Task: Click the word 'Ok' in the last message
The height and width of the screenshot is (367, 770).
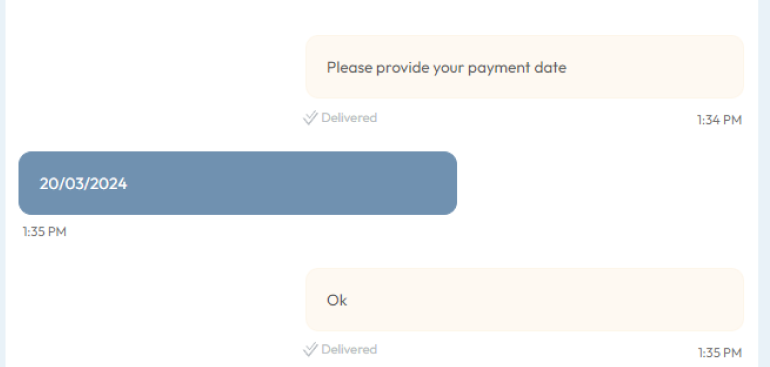Action: click(337, 300)
